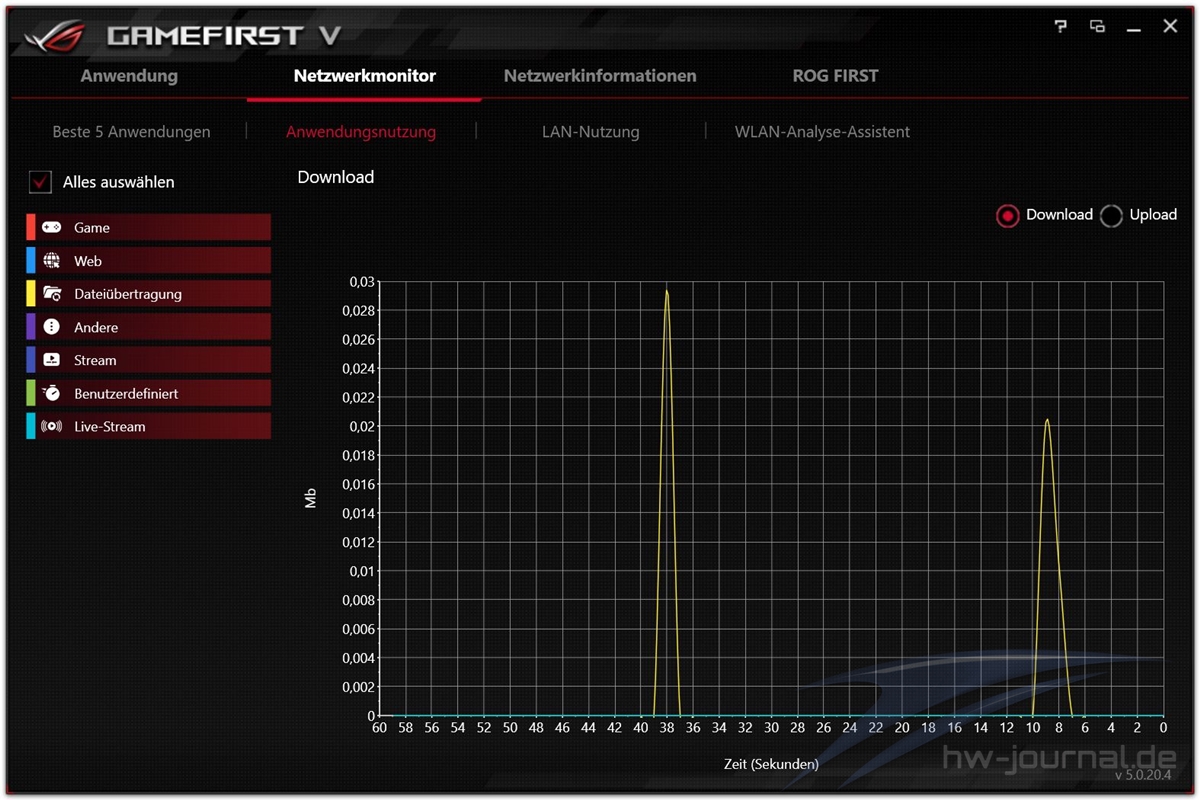Screen dimensions: 1200x800
Task: Click the green Benutzerdefiniert color swatch
Action: pyautogui.click(x=31, y=393)
